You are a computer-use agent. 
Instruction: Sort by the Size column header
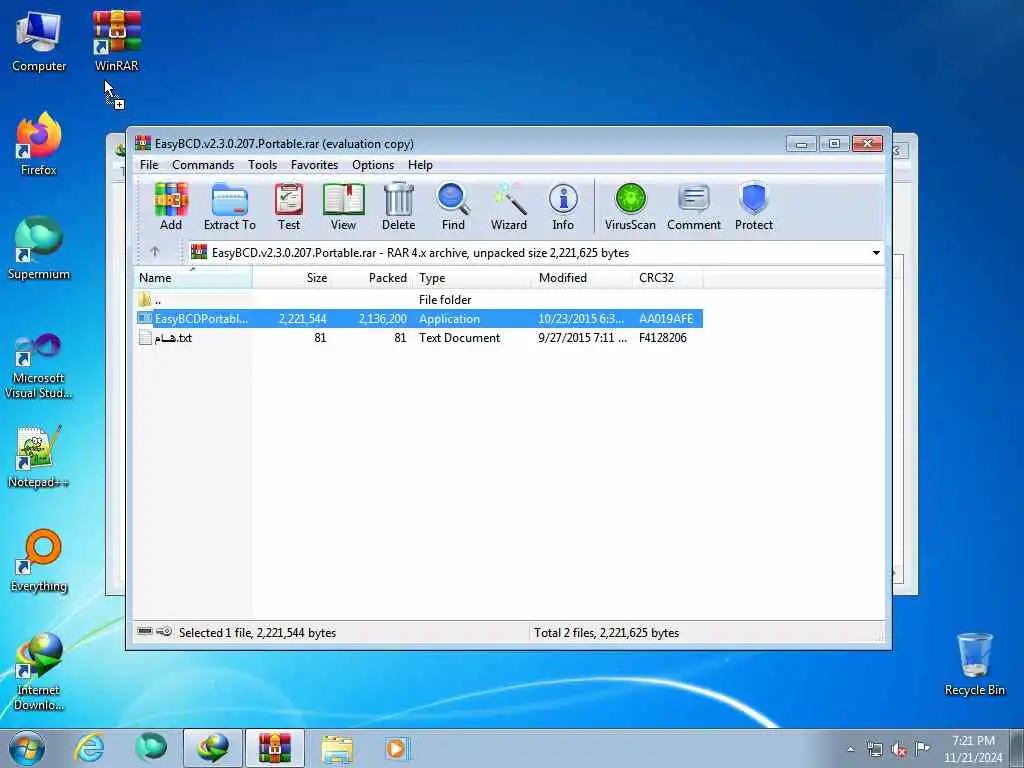tap(292, 278)
